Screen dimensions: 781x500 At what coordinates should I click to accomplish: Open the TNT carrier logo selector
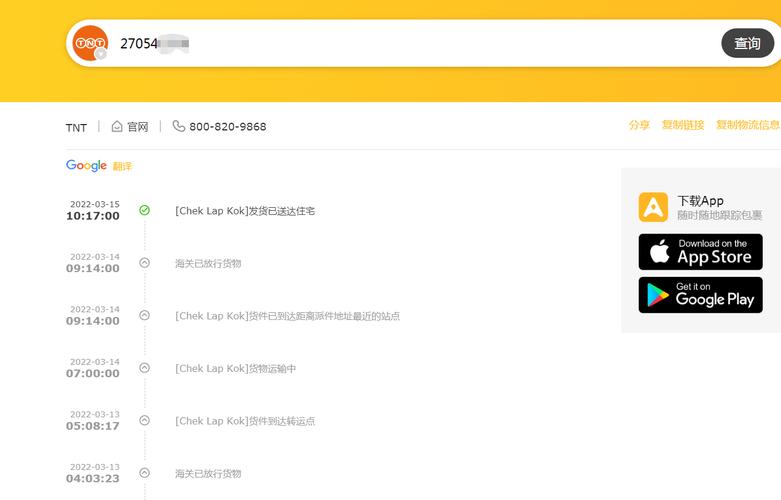tap(90, 43)
